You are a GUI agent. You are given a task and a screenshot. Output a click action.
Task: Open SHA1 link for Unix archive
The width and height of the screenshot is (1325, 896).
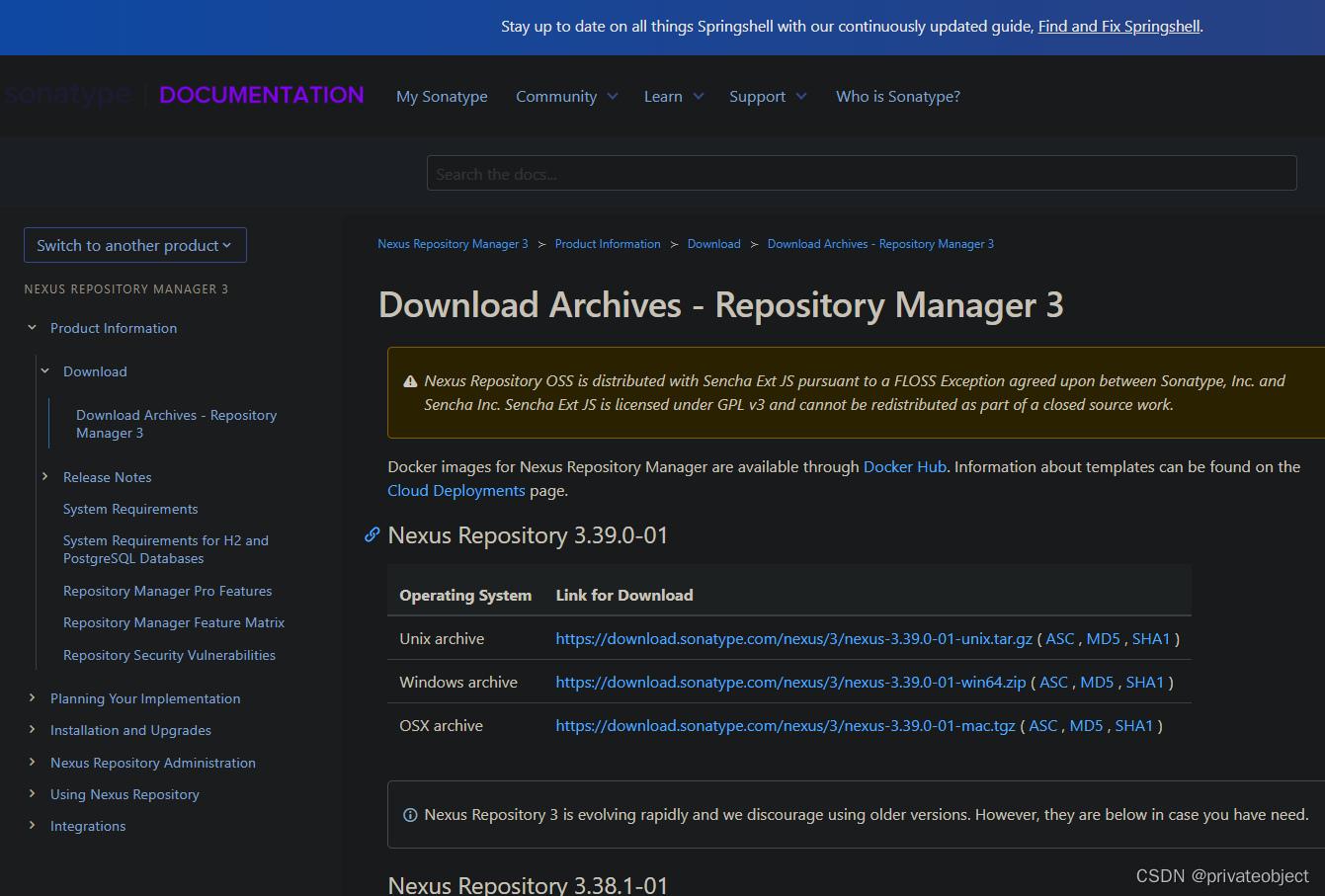click(1151, 639)
